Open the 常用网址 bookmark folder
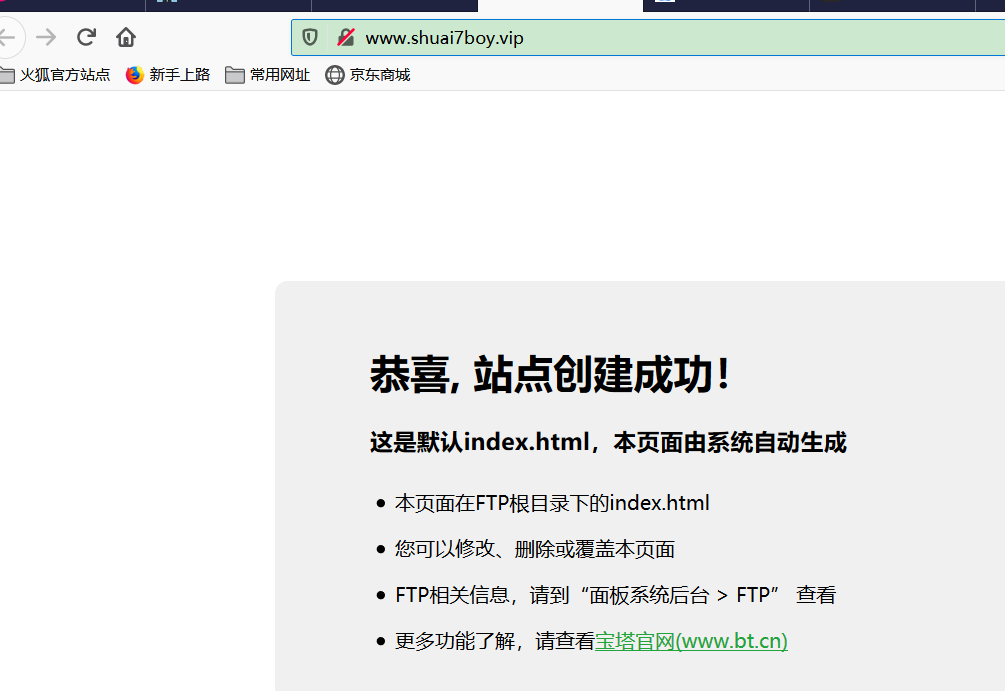The height and width of the screenshot is (691, 1005). pos(267,75)
